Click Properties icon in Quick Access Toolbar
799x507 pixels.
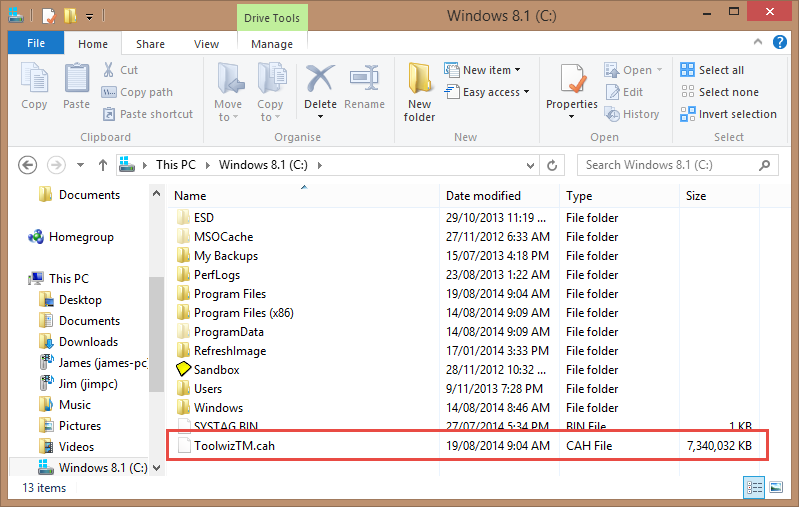pos(48,16)
